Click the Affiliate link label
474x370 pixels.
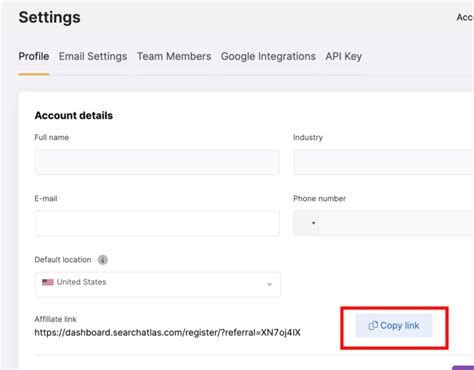point(55,319)
